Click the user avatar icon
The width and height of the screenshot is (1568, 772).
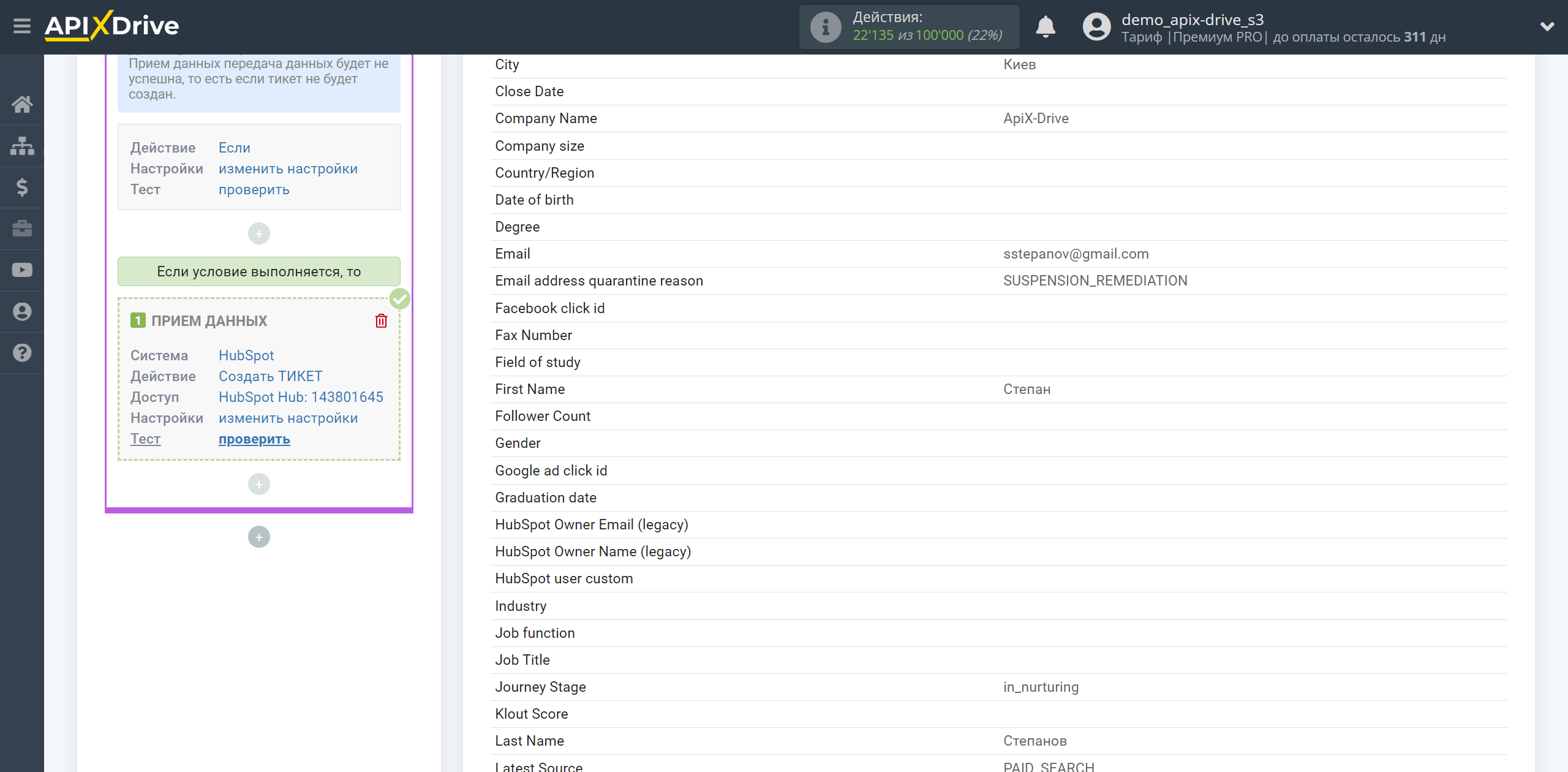click(1096, 27)
